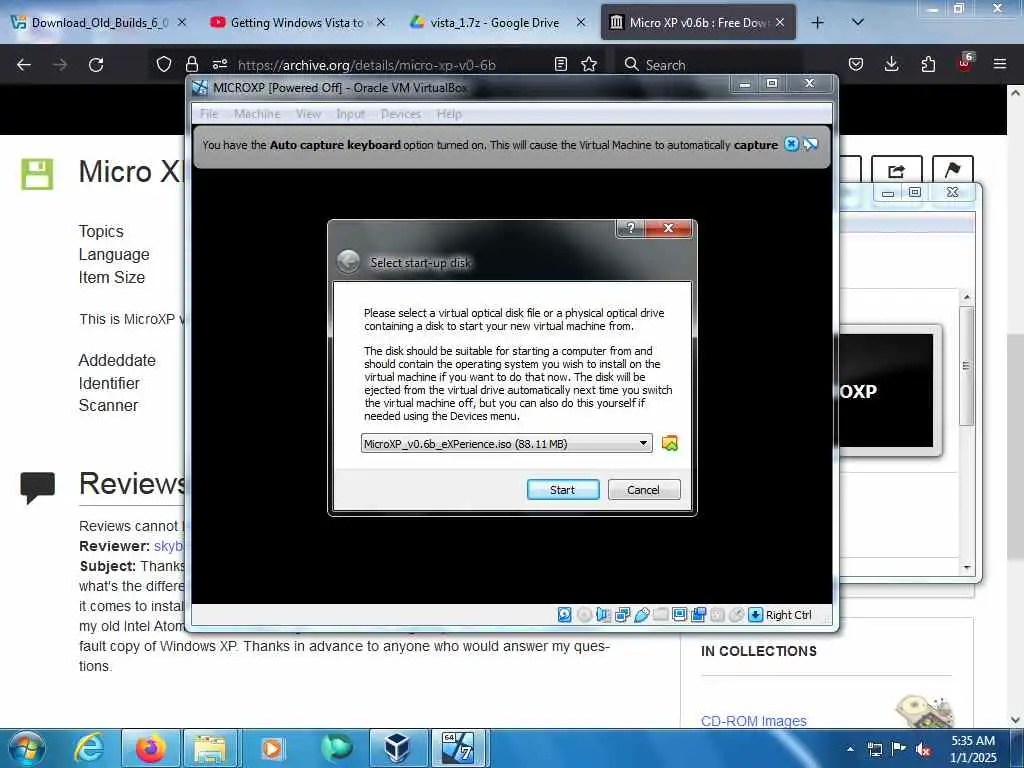
Task: Click the keyboard capture arrow icon beside Right Ctrl
Action: click(755, 615)
